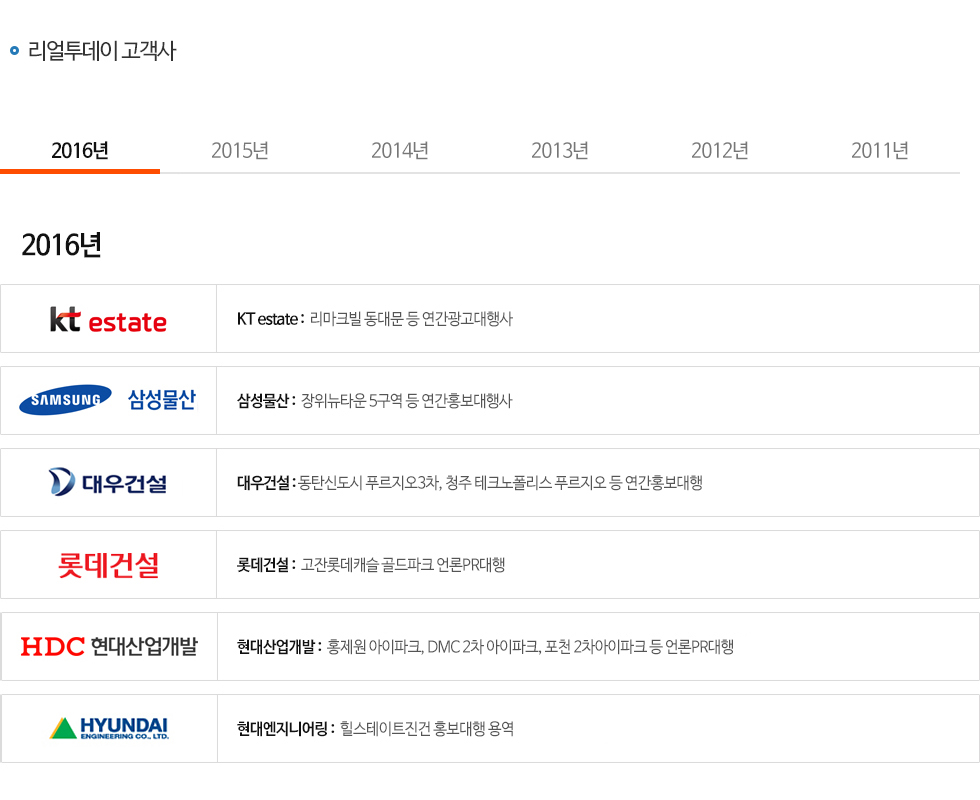Select text '장위뉴타운 5구역 등 연간홍보대행사'
Viewport: 980px width, 800px height.
pyautogui.click(x=406, y=401)
